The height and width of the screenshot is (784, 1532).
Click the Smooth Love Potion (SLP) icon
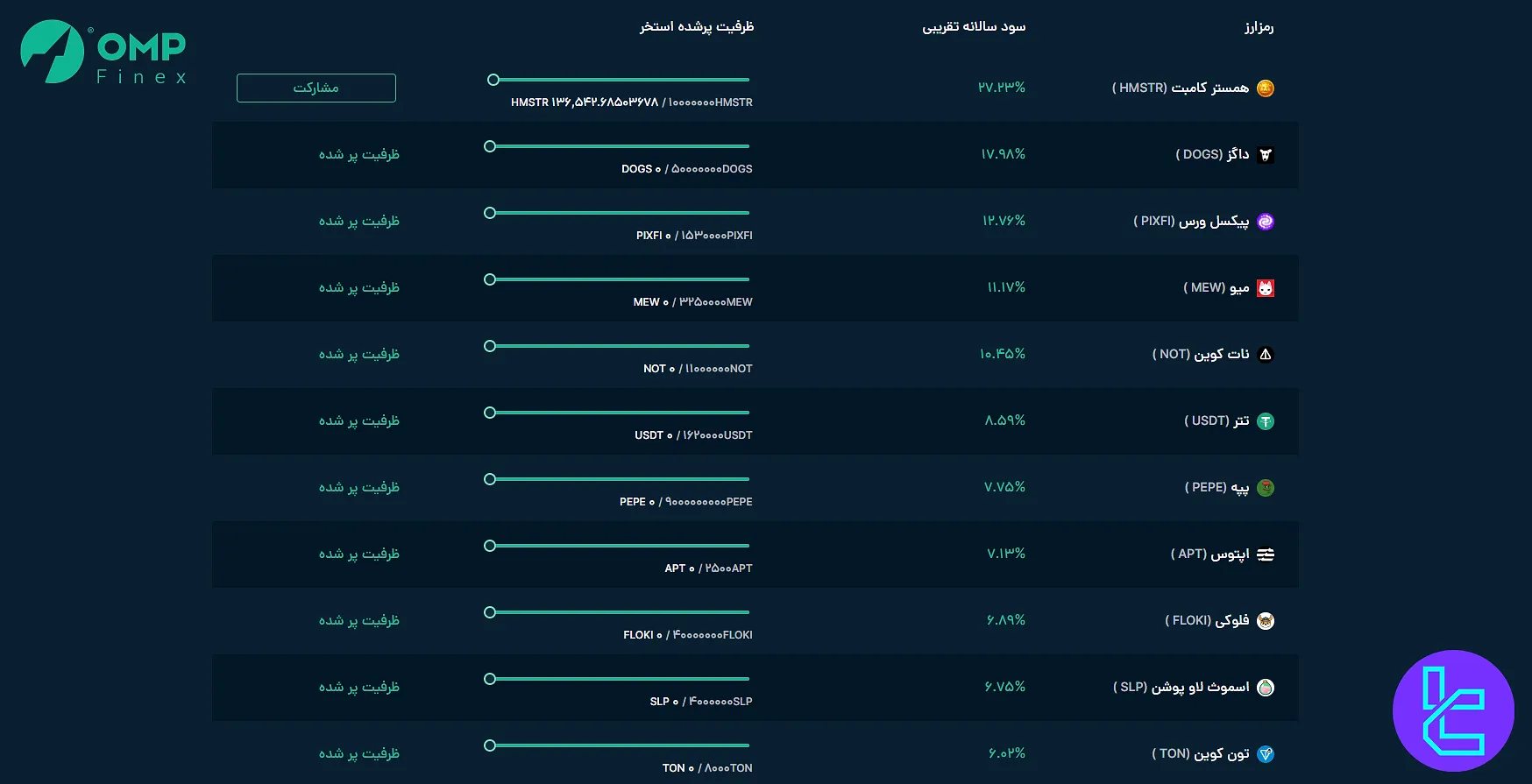(1265, 688)
